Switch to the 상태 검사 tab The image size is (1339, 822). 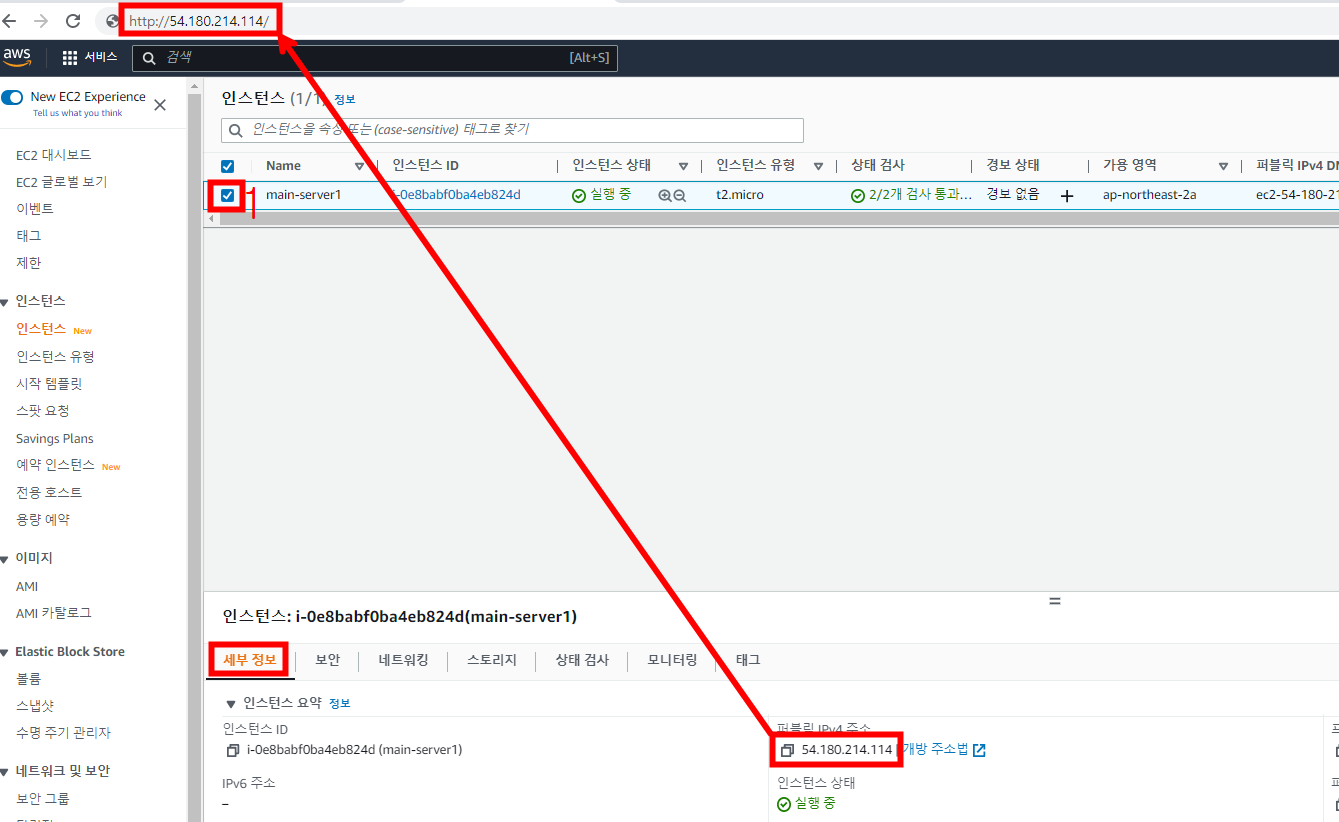[582, 660]
